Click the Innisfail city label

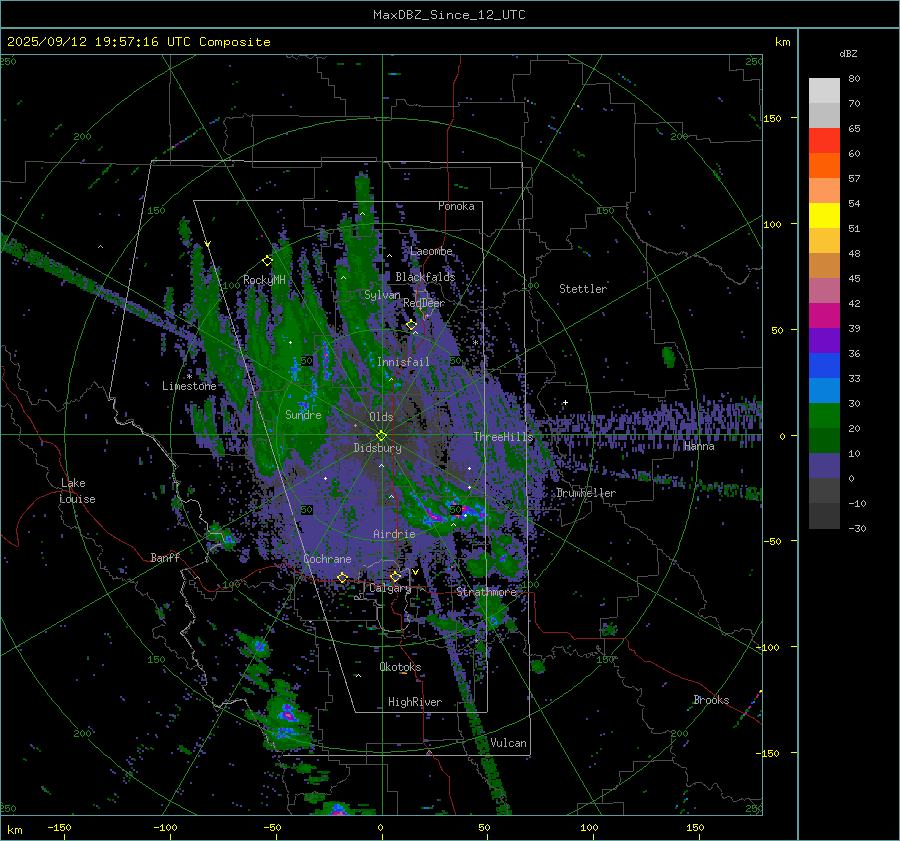pos(403,362)
